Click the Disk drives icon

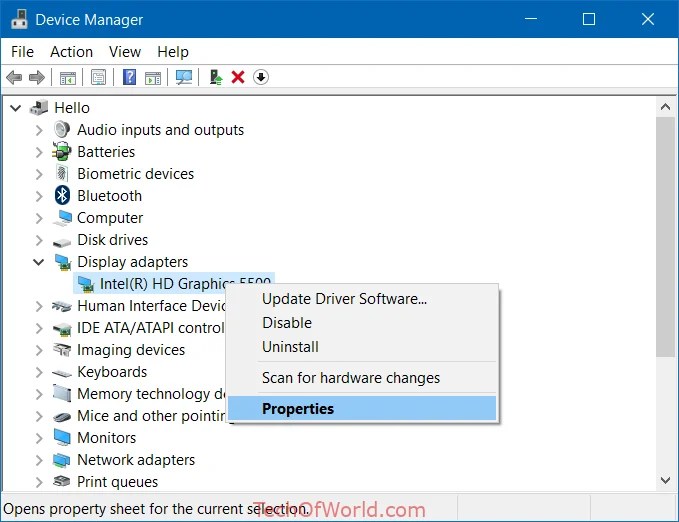point(61,242)
